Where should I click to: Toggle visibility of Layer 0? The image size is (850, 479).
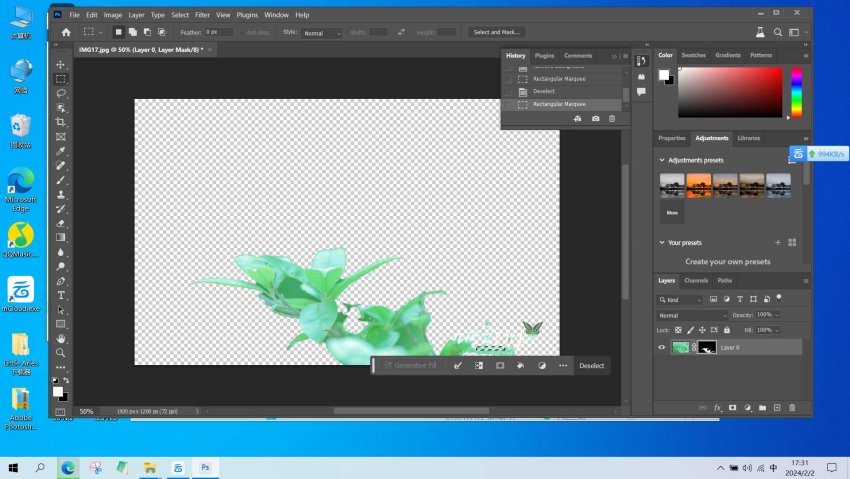pos(661,347)
